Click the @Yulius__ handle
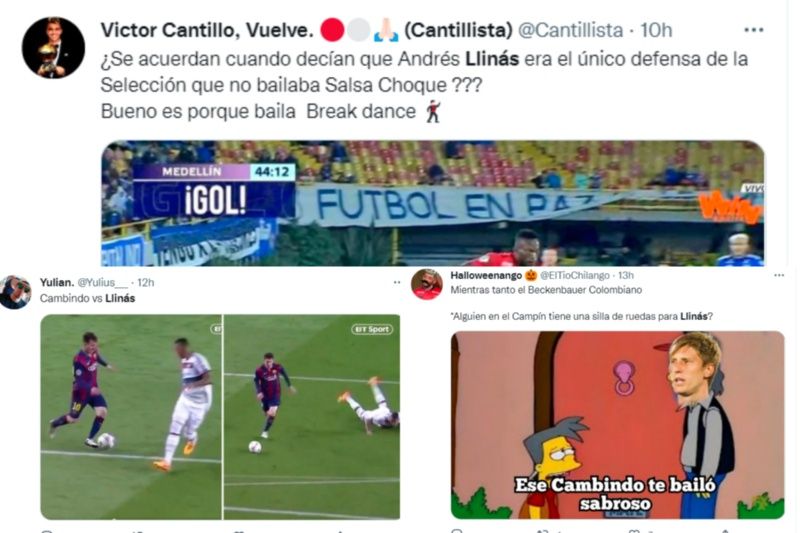 [103, 283]
